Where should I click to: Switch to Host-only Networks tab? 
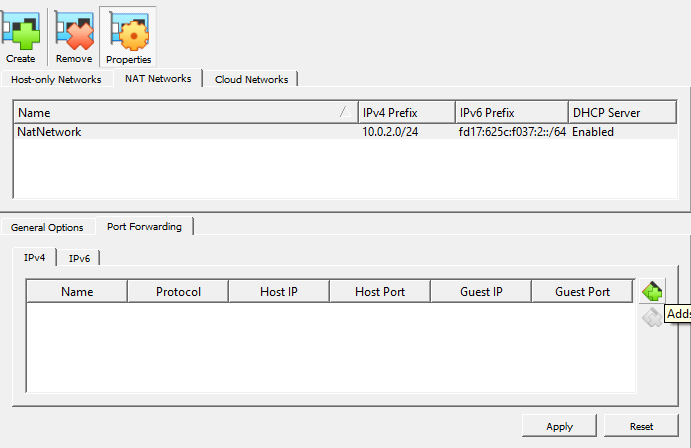56,79
